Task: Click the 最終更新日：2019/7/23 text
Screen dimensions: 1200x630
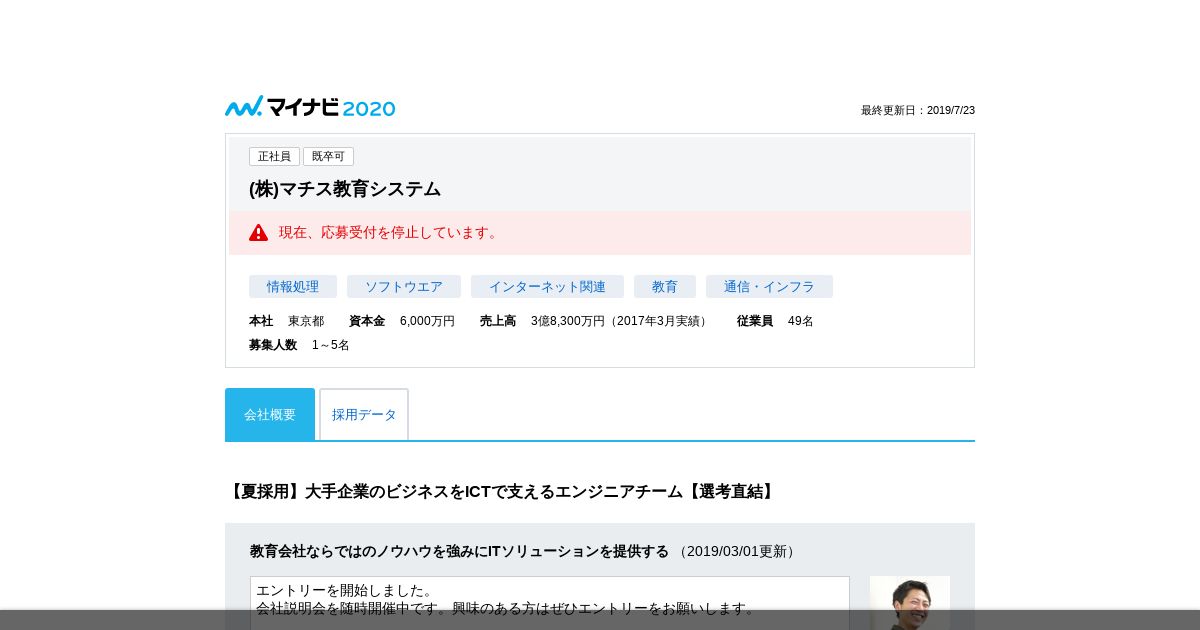Action: click(x=918, y=110)
